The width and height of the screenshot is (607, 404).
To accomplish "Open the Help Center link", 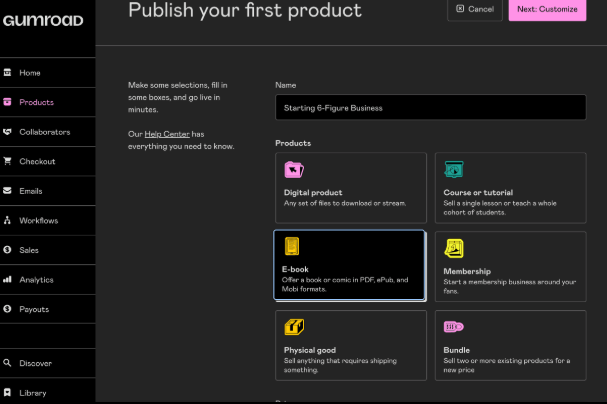I will pyautogui.click(x=167, y=134).
